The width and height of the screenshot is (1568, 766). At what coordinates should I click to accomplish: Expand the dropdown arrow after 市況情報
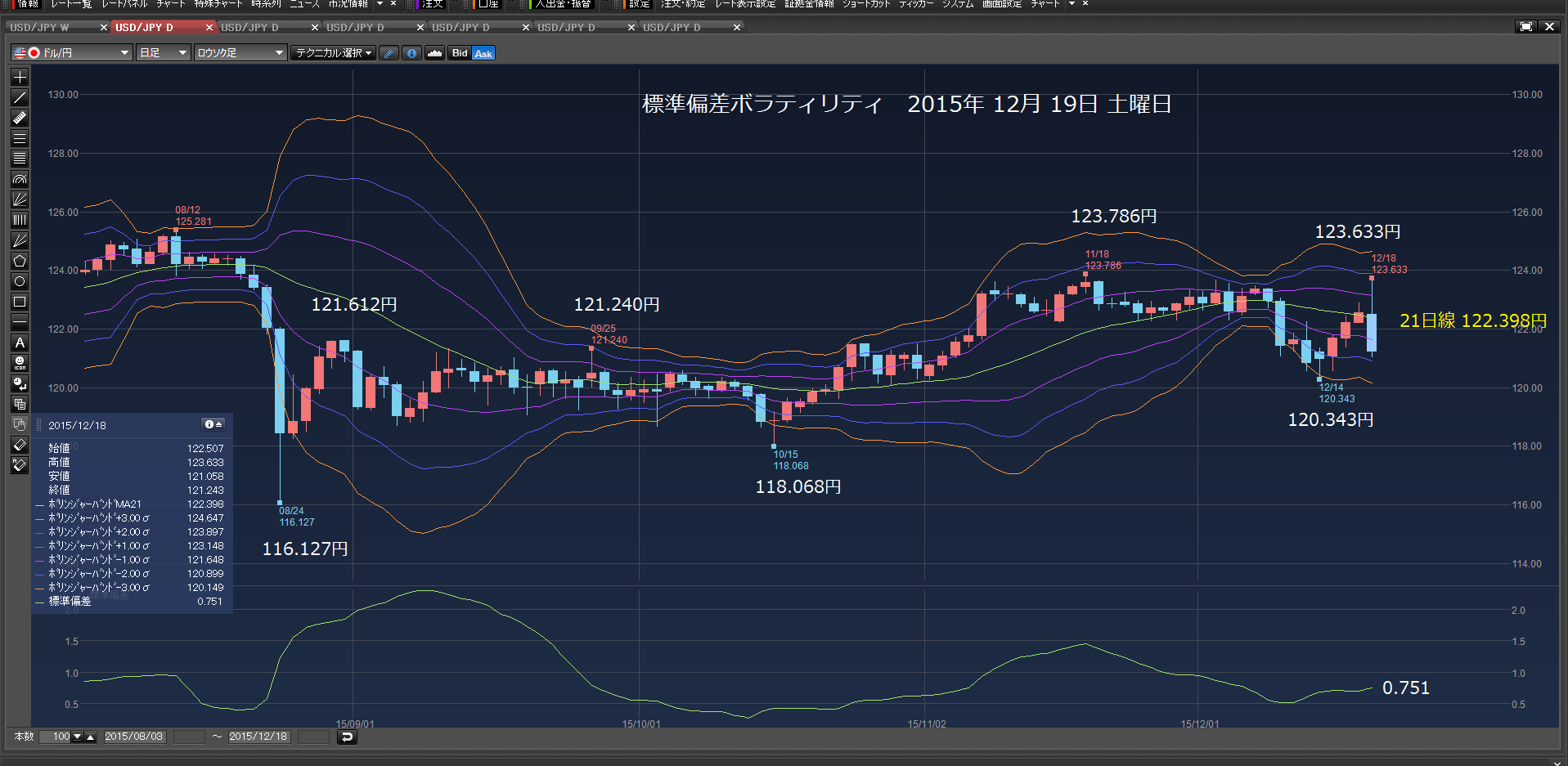click(380, 4)
